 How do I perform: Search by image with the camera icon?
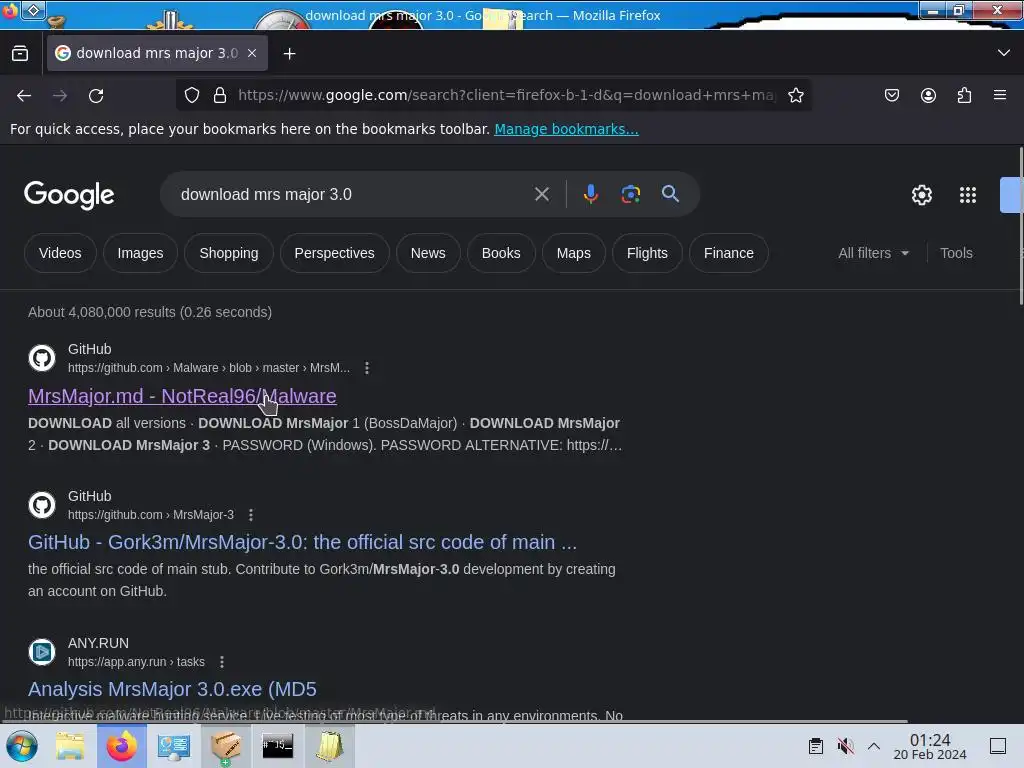(x=630, y=194)
